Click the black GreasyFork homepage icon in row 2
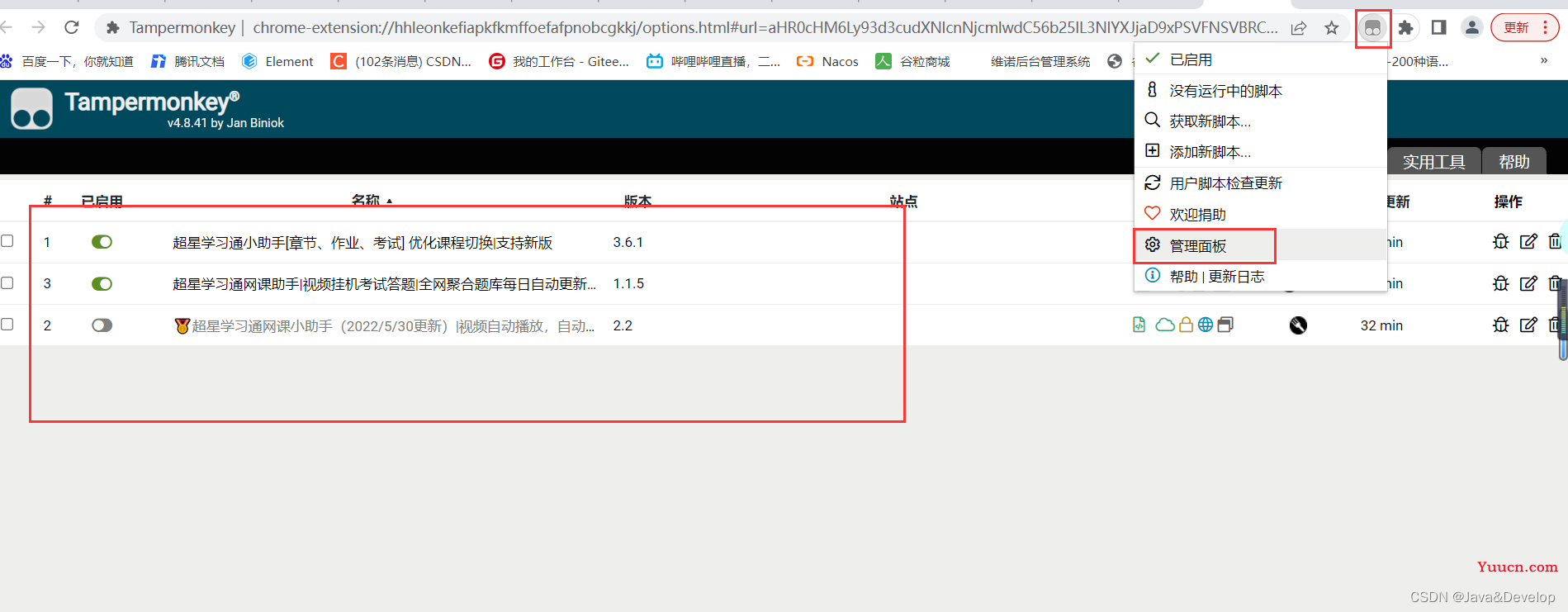 (x=1298, y=325)
